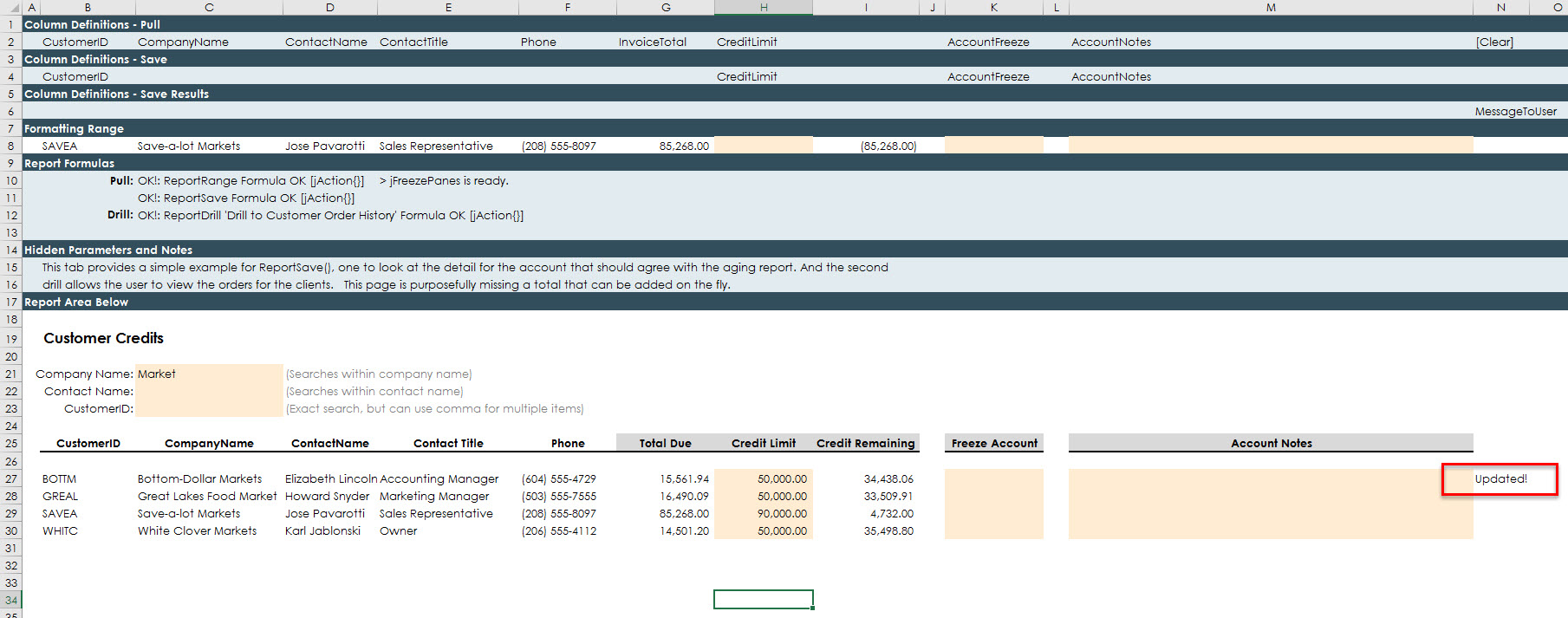Click the CustomerID search input cell
1568x618 pixels.
pos(209,408)
